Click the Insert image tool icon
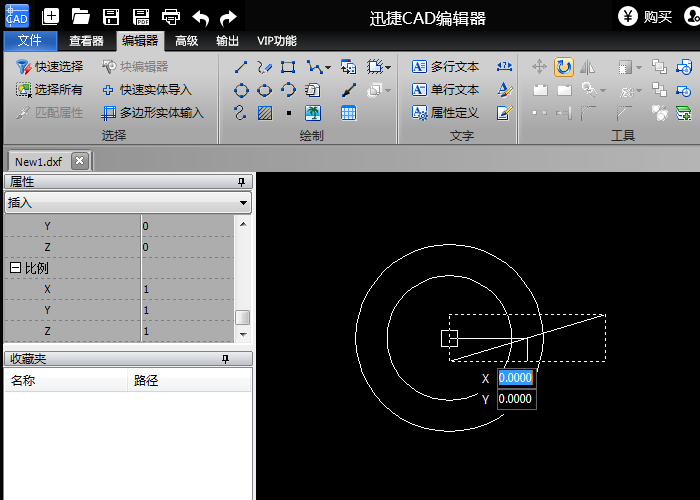The image size is (700, 500). 313,113
